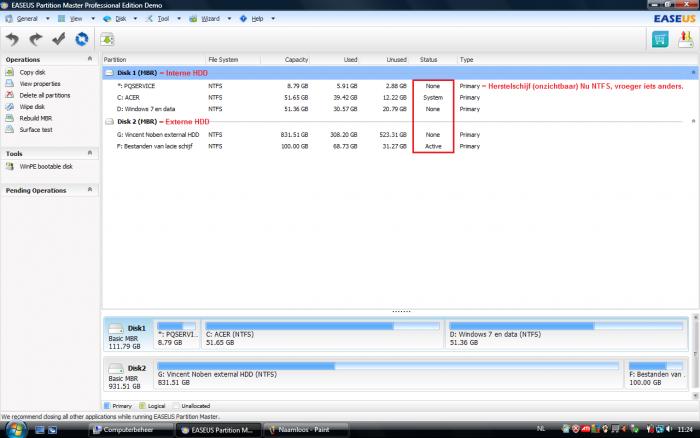Click the upgrade icon beside the cart
The image size is (700, 438).
coord(686,39)
